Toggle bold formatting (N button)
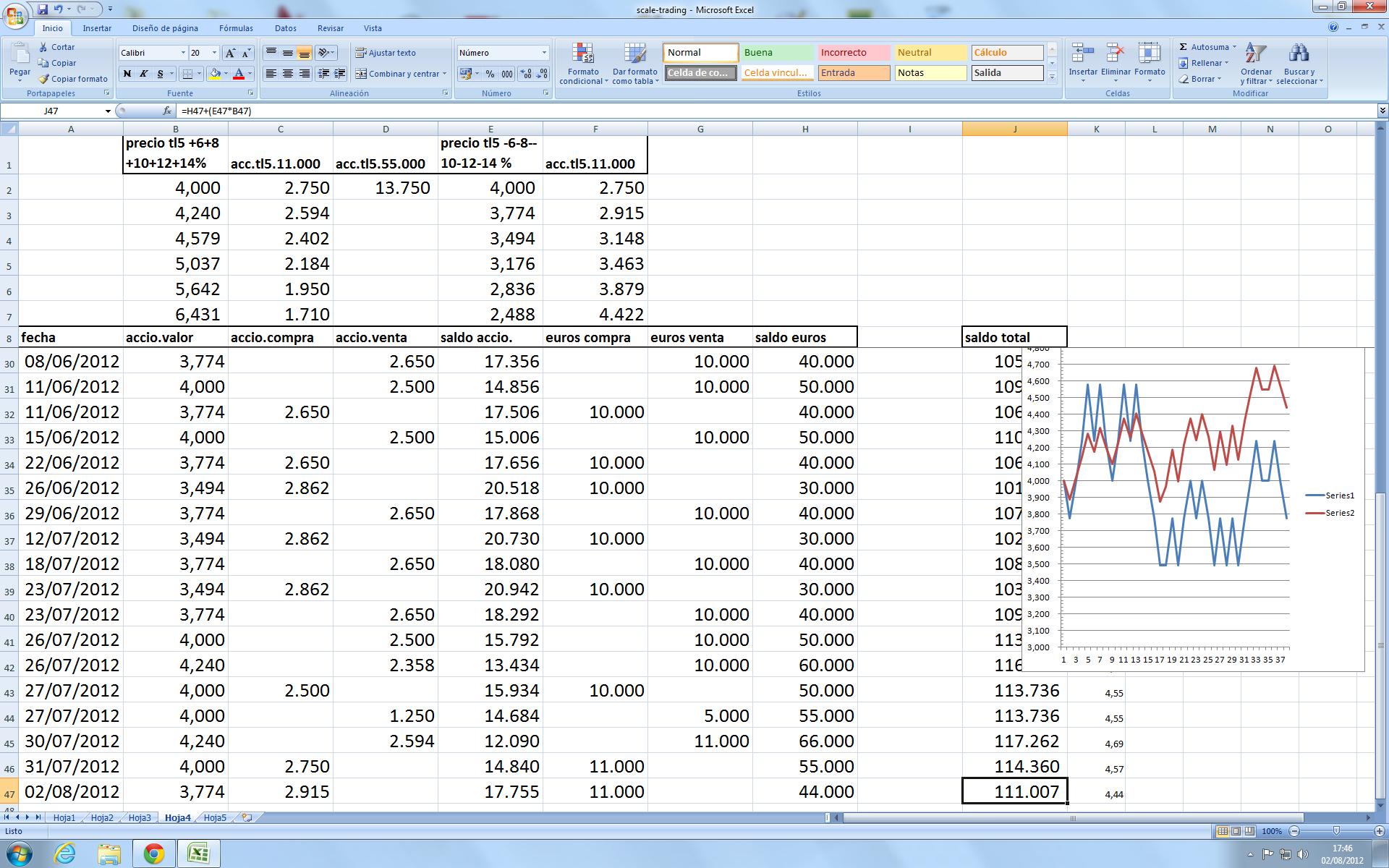Screen dimensions: 1389x868 [x=127, y=74]
